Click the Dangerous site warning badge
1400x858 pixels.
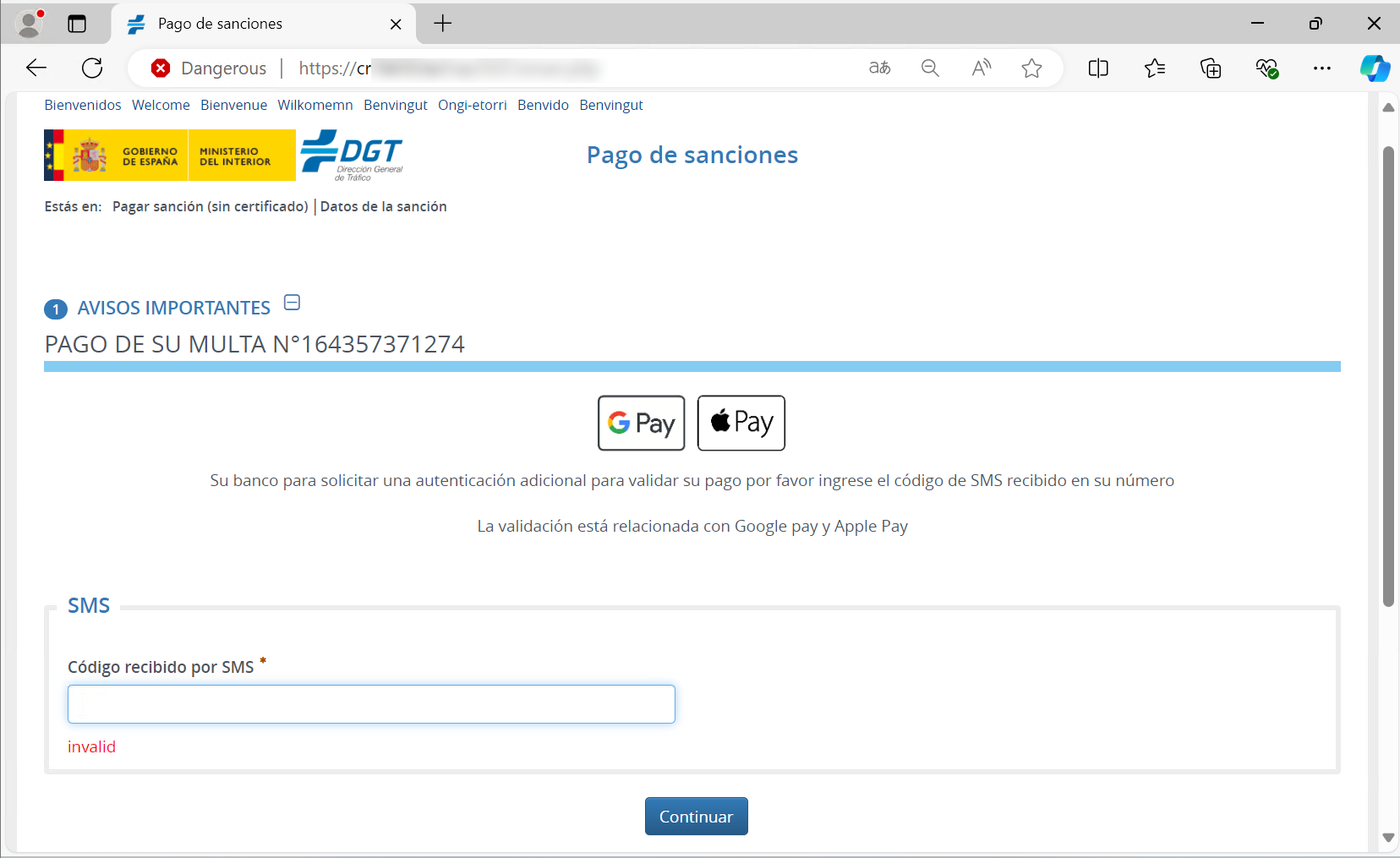click(209, 68)
